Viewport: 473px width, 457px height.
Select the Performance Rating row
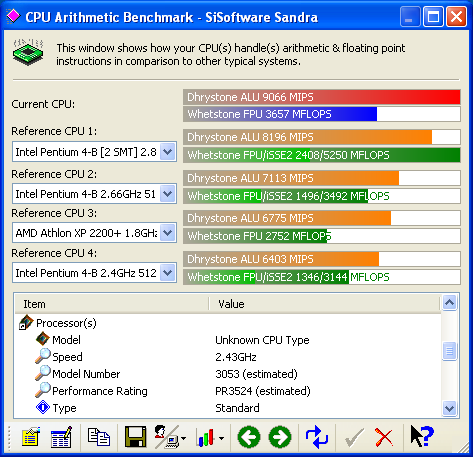pyautogui.click(x=228, y=391)
